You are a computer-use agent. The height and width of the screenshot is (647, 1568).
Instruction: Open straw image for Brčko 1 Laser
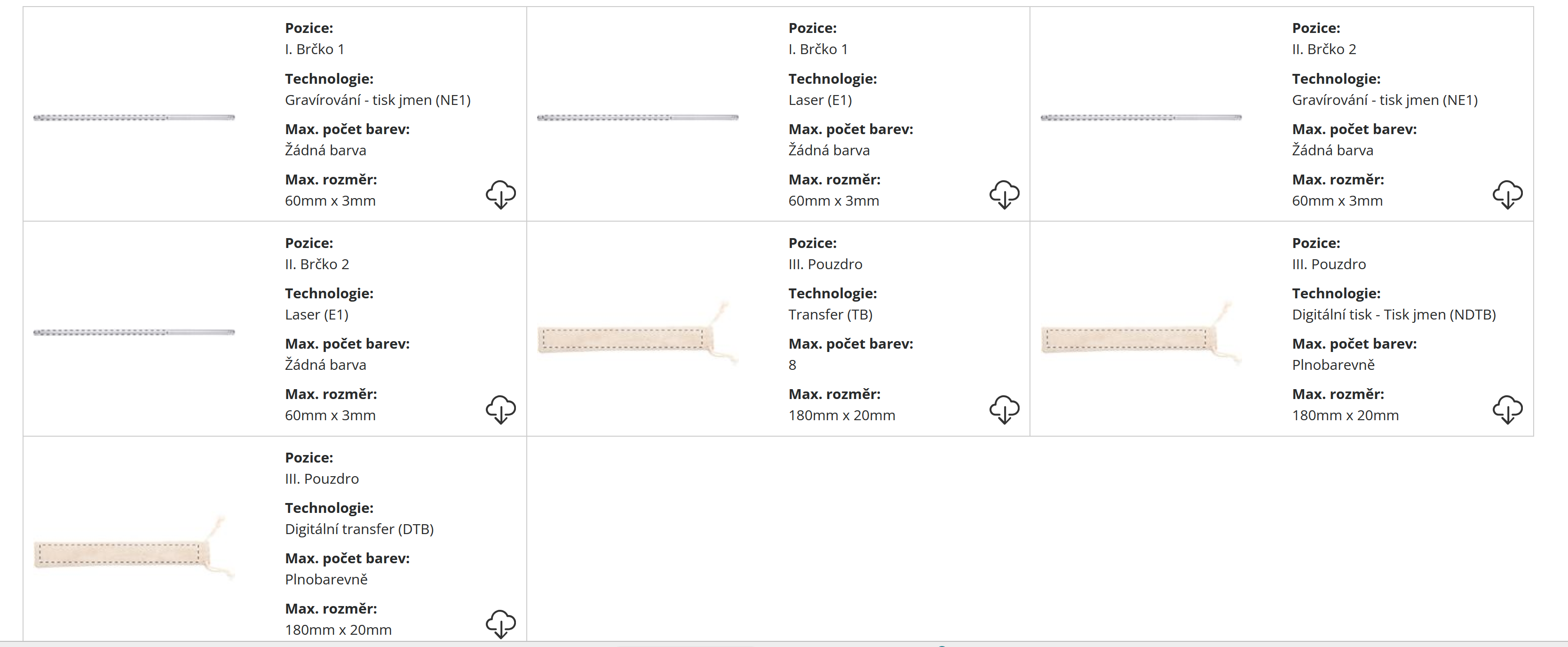tap(637, 118)
